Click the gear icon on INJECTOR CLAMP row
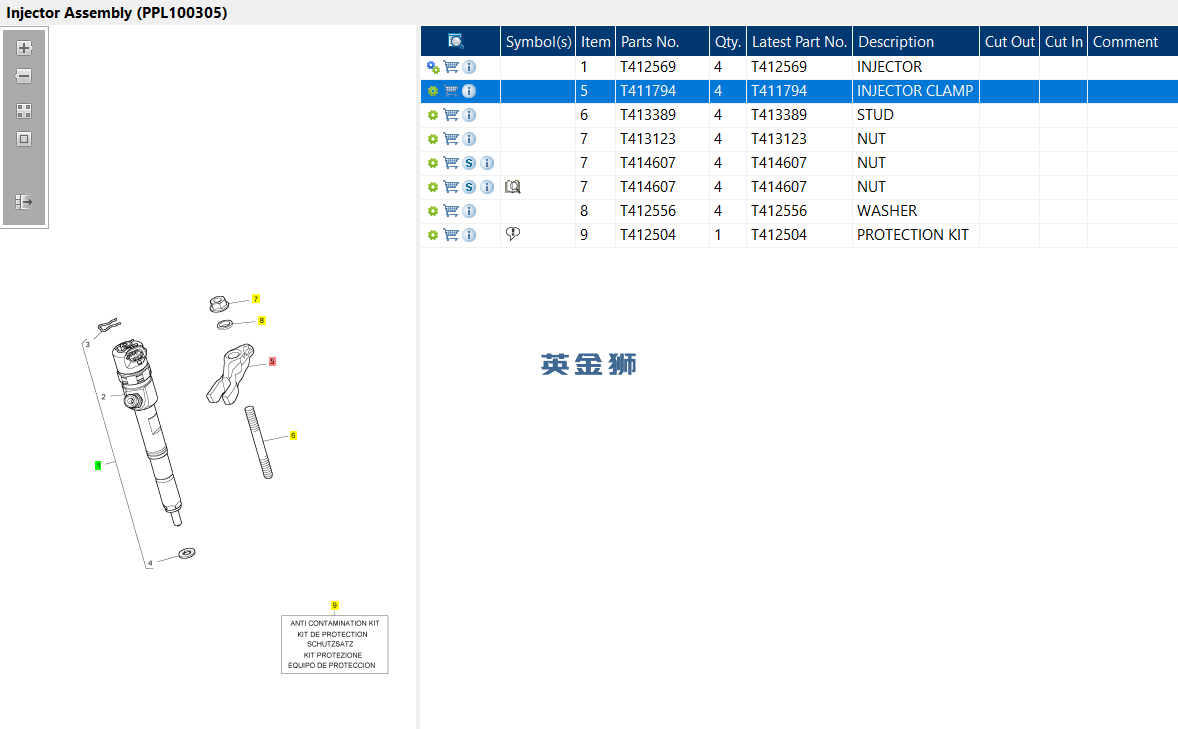Viewport: 1178px width, 729px height. pyautogui.click(x=433, y=91)
